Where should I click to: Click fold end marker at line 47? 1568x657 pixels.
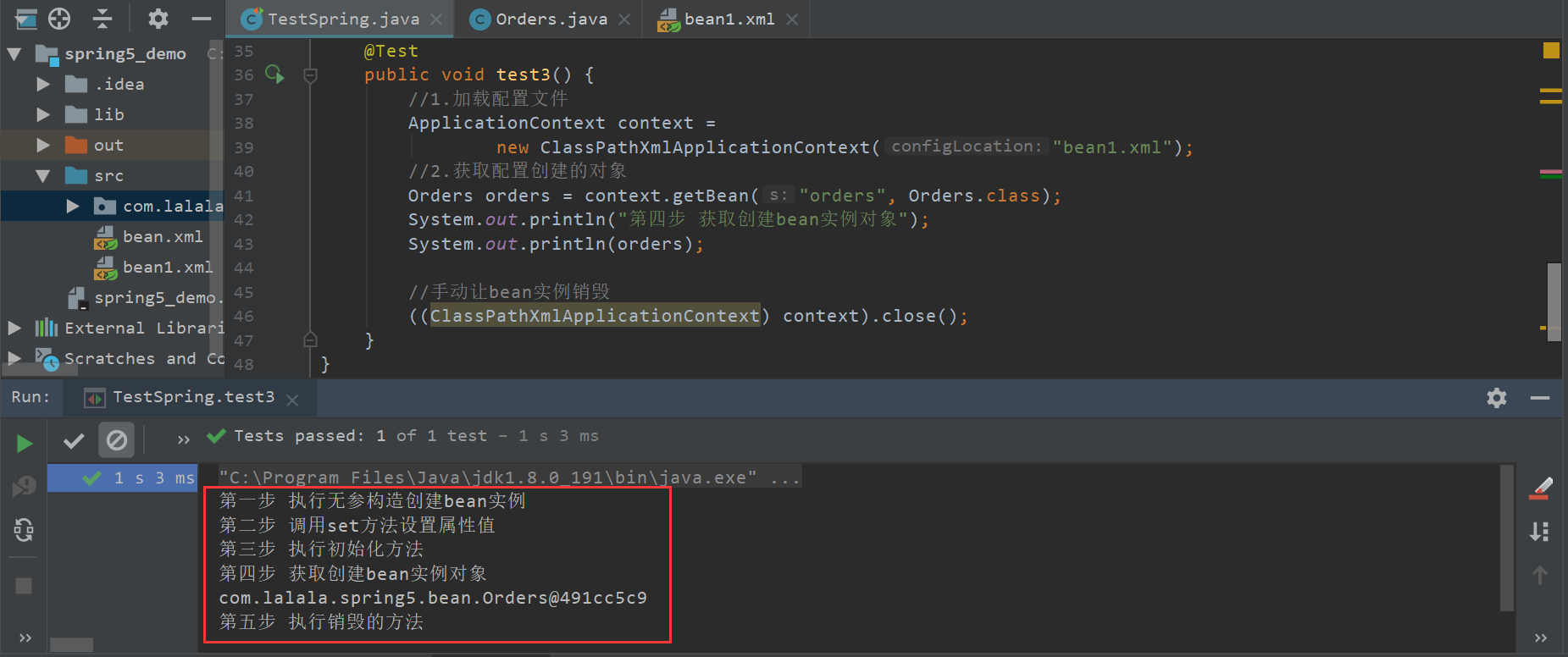pos(310,340)
